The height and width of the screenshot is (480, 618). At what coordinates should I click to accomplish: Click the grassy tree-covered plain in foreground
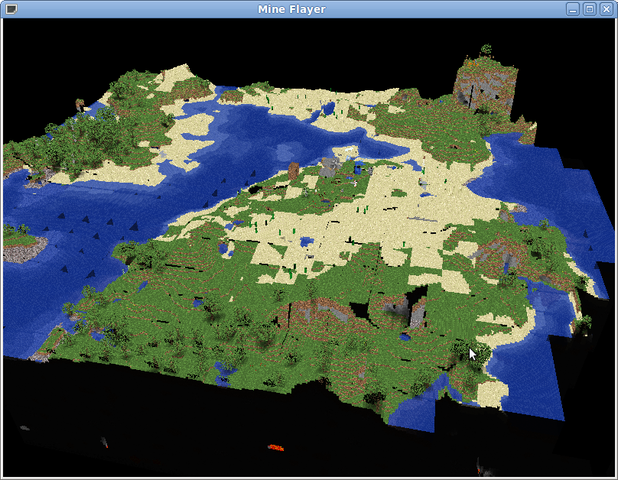coord(200,340)
